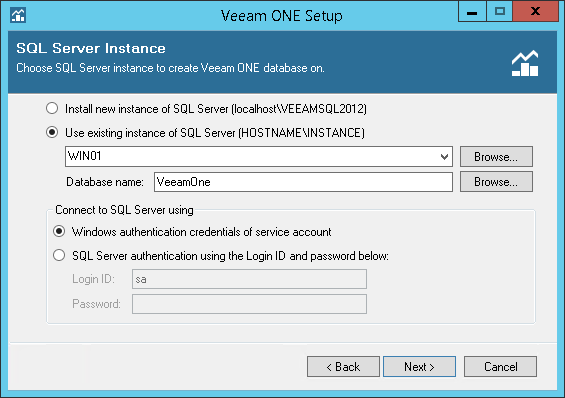Image resolution: width=565 pixels, height=398 pixels.
Task: Choose SQL Server authentication option
Action: click(59, 255)
